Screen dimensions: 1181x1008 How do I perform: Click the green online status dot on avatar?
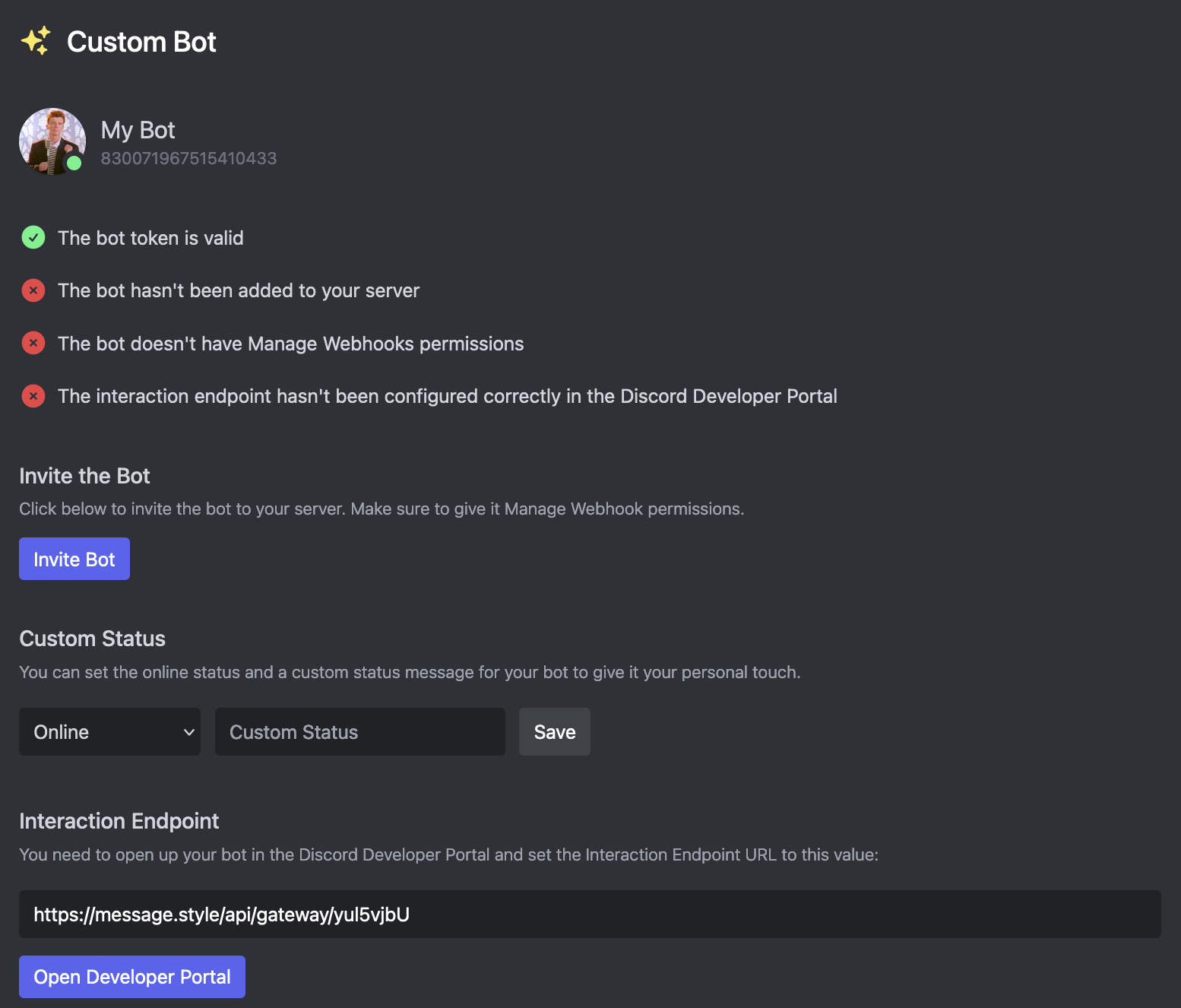tap(73, 163)
